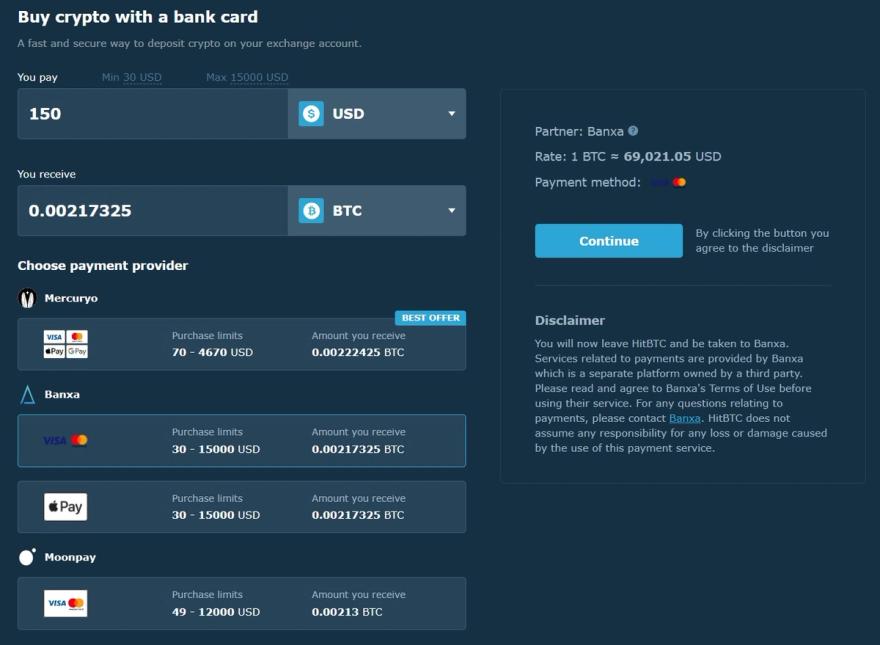Click the Moonpay provider name

click(70, 557)
